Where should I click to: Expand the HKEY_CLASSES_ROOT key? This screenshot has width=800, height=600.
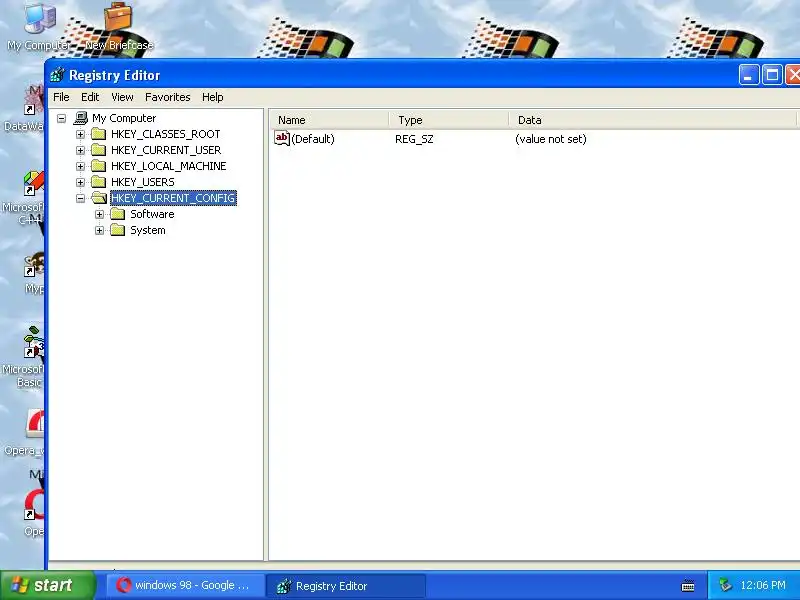[80, 134]
